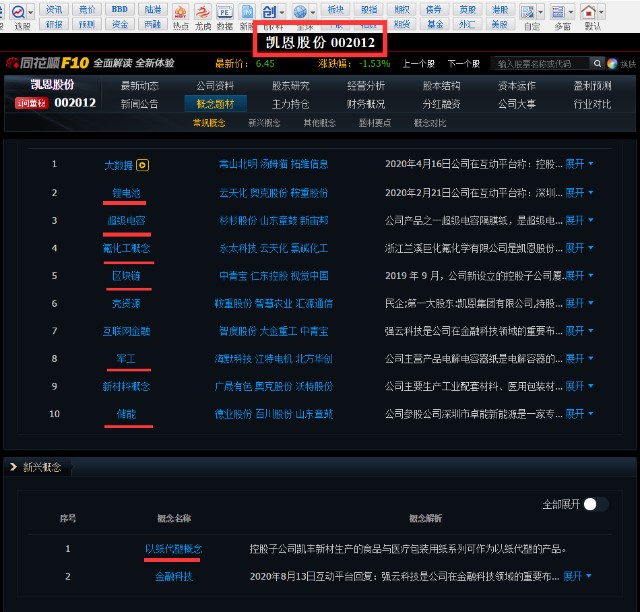This screenshot has width=640, height=612.
Task: Click the BBD toolbar button
Action: pyautogui.click(x=120, y=9)
